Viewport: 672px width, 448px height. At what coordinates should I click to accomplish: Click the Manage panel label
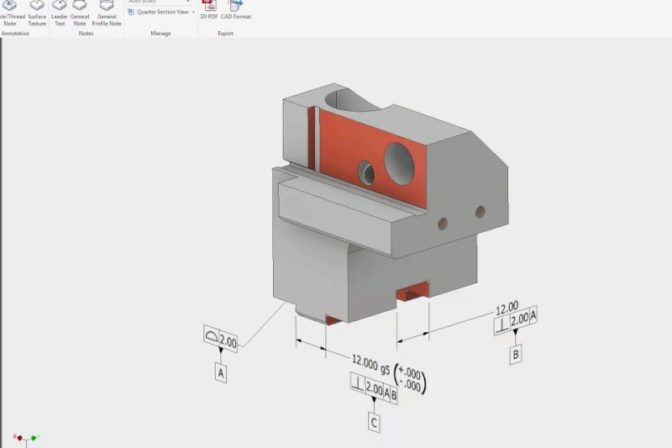160,33
